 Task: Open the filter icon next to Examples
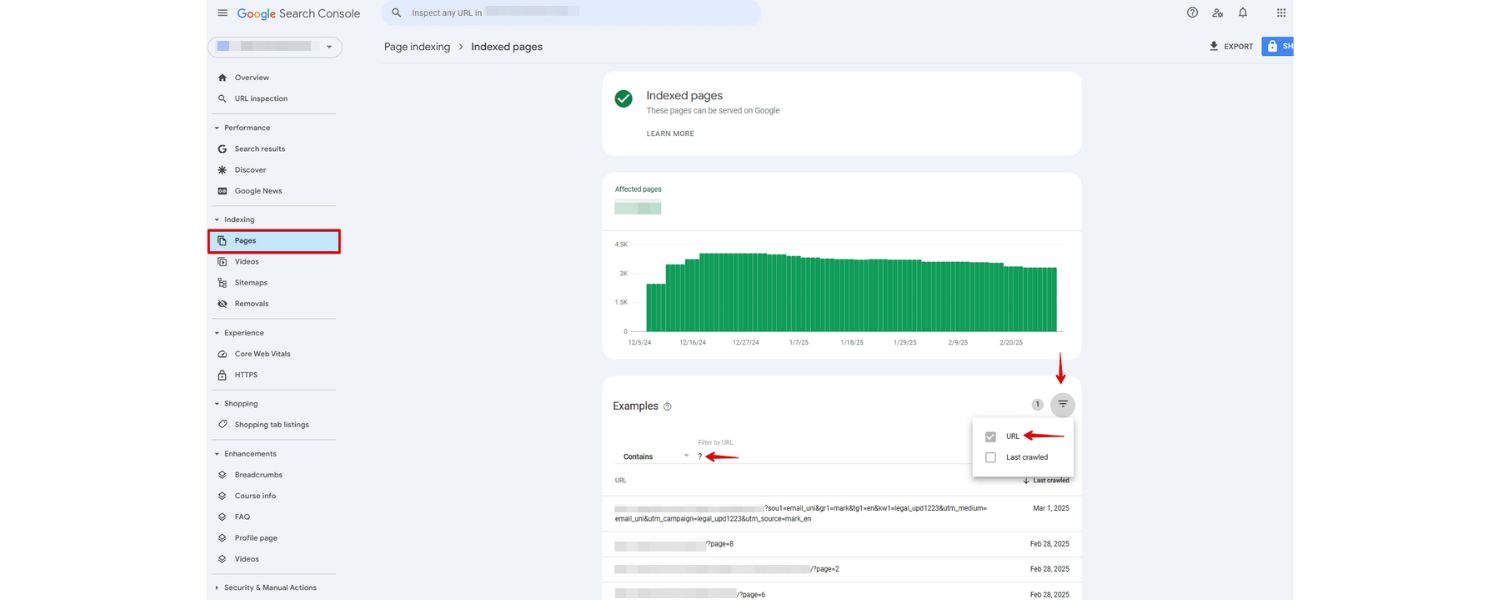click(1061, 404)
